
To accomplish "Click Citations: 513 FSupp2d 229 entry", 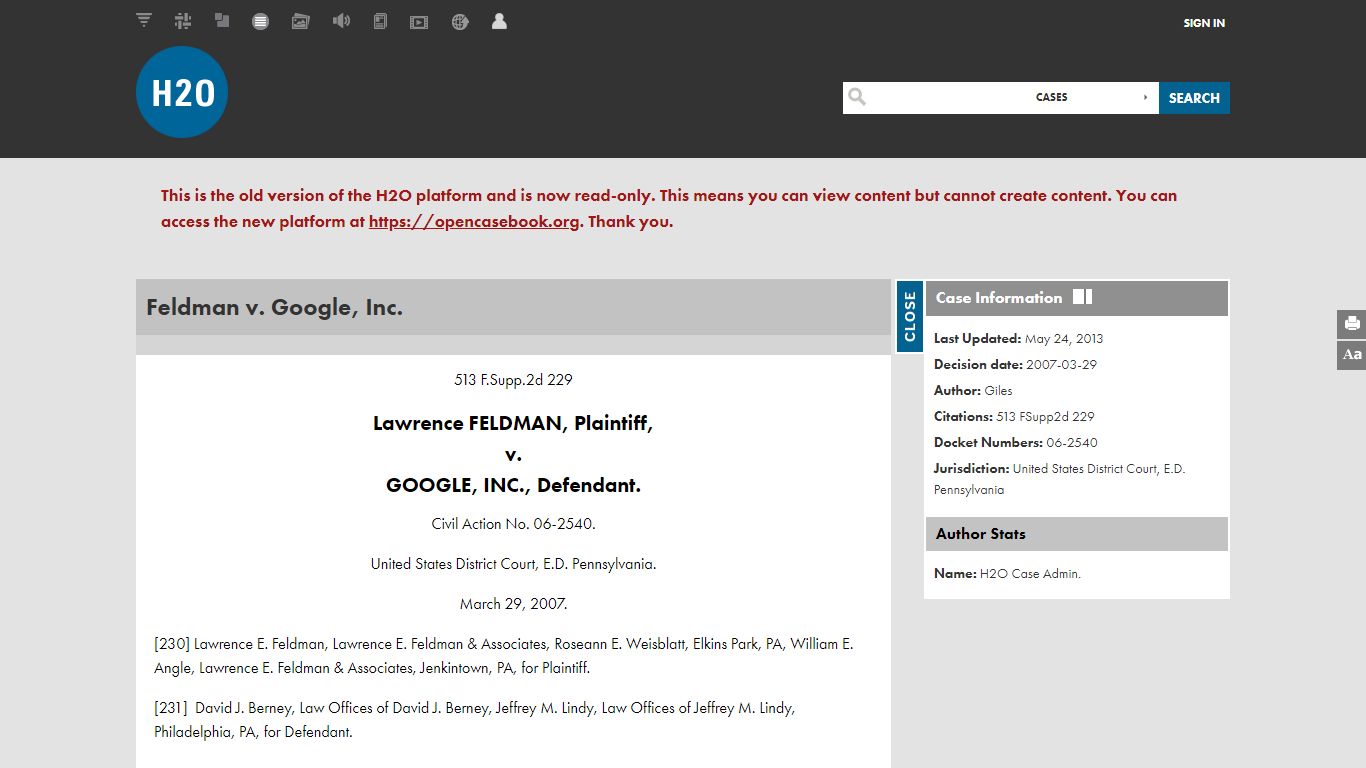I will pos(1014,417).
